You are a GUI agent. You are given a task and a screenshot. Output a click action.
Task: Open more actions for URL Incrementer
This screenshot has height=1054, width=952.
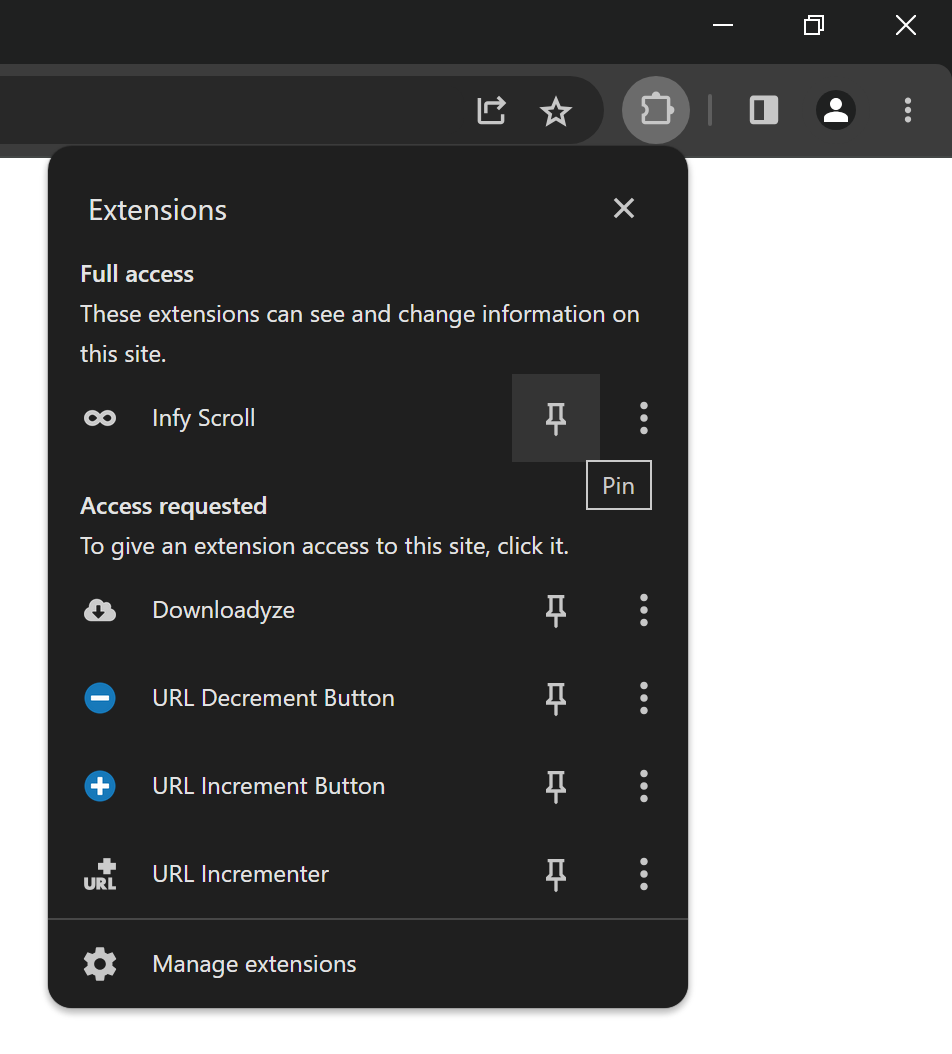coord(643,875)
